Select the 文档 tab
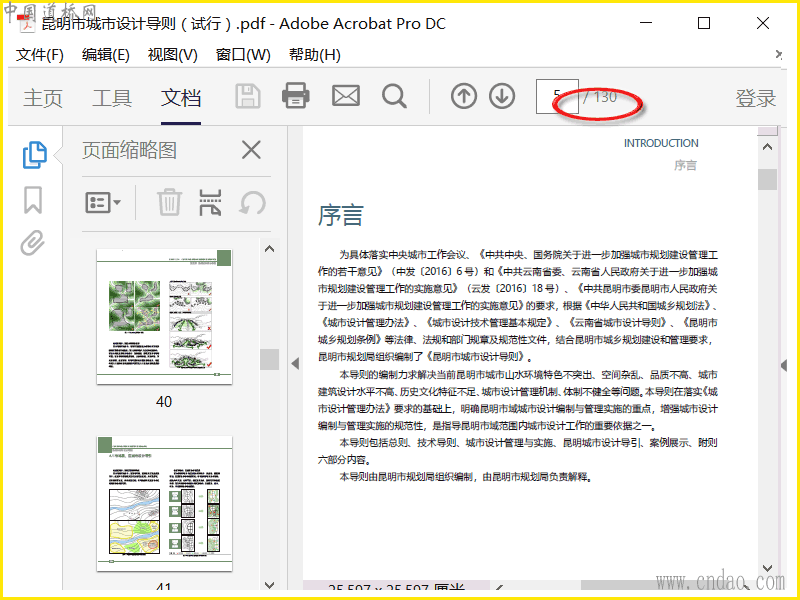 click(x=181, y=98)
